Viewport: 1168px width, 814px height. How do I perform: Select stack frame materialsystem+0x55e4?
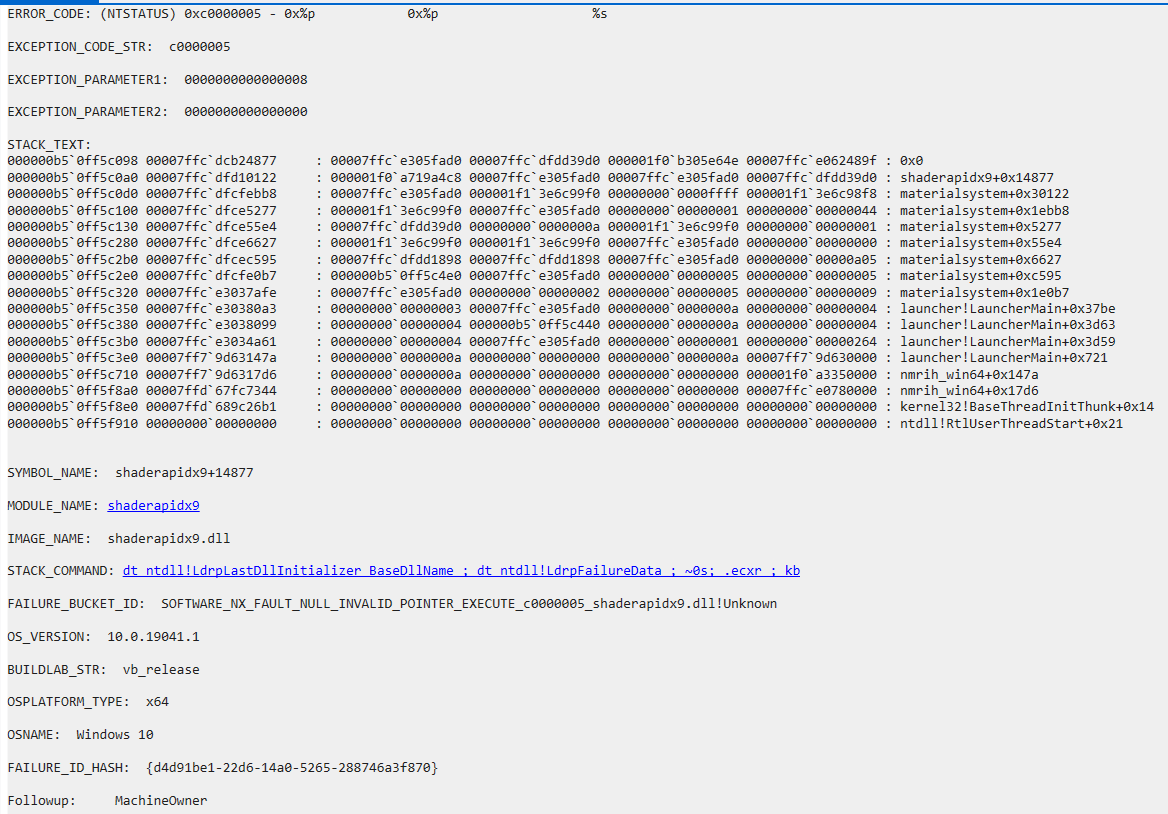(x=980, y=243)
